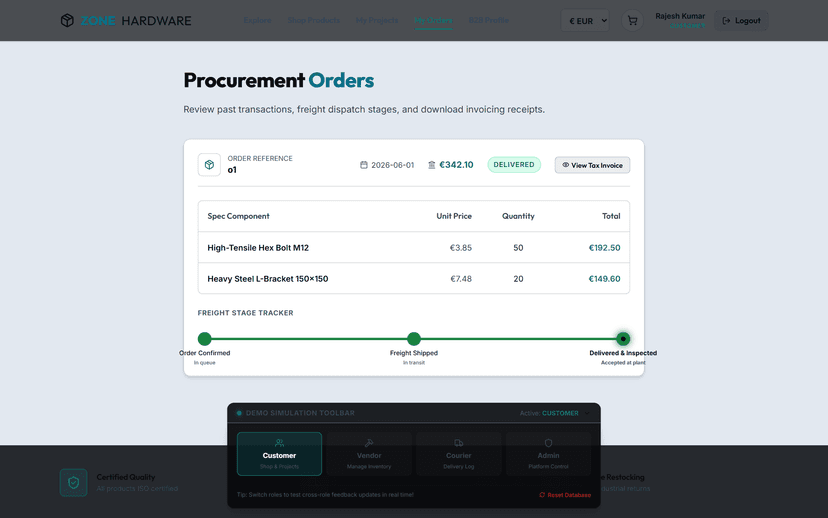This screenshot has height=518, width=828.
Task: Open the EUR currency dropdown
Action: click(585, 21)
